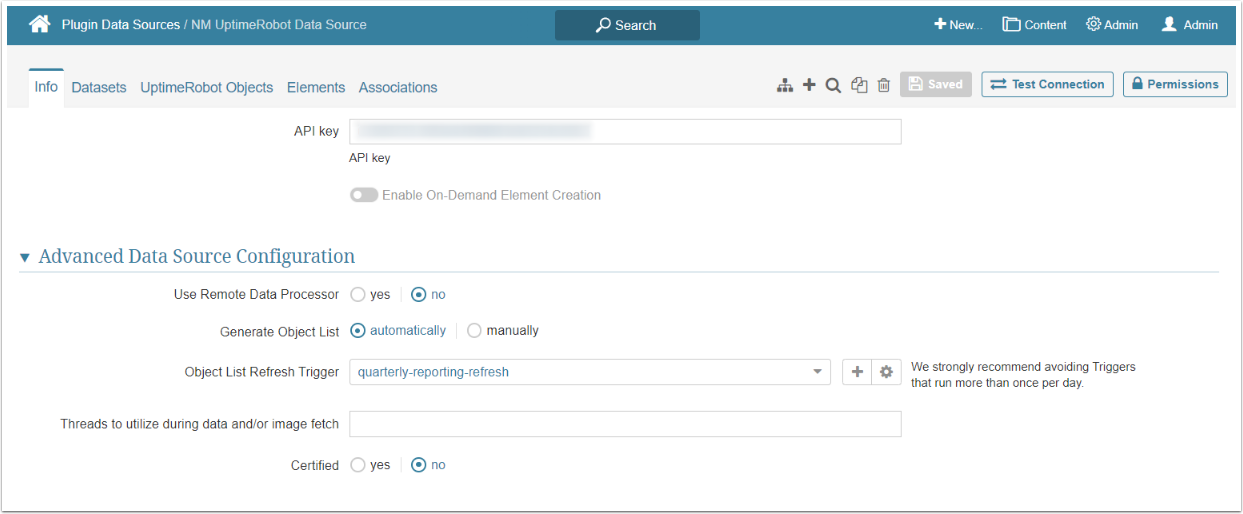Open the hierarchy diagram icon in toolbar
This screenshot has height=514, width=1243.
click(785, 86)
